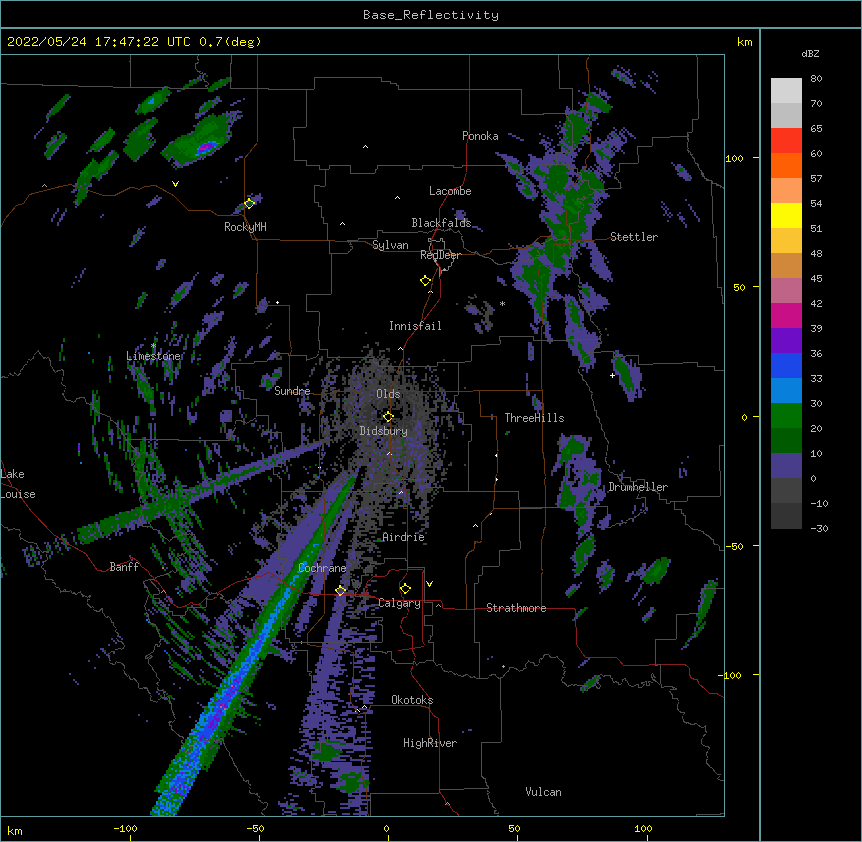
Task: Select the bright yellow 51–54 dBZ swatch
Action: [x=786, y=215]
